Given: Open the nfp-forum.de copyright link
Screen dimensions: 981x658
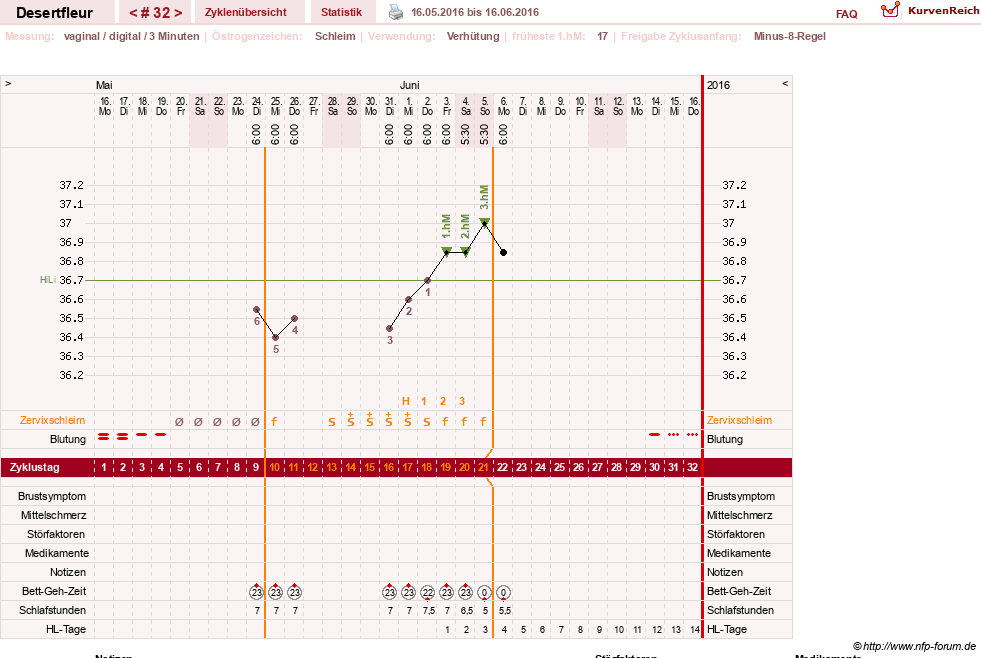Looking at the screenshot, I should tap(914, 646).
